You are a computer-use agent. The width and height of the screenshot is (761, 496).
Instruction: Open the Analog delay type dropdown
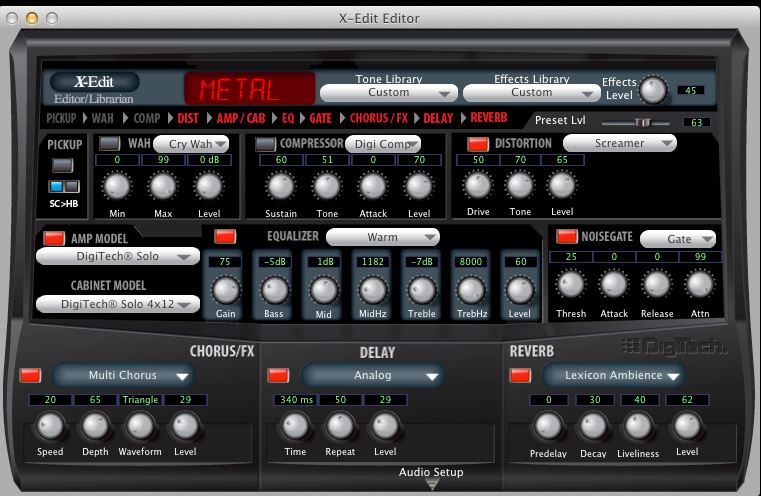[x=372, y=375]
